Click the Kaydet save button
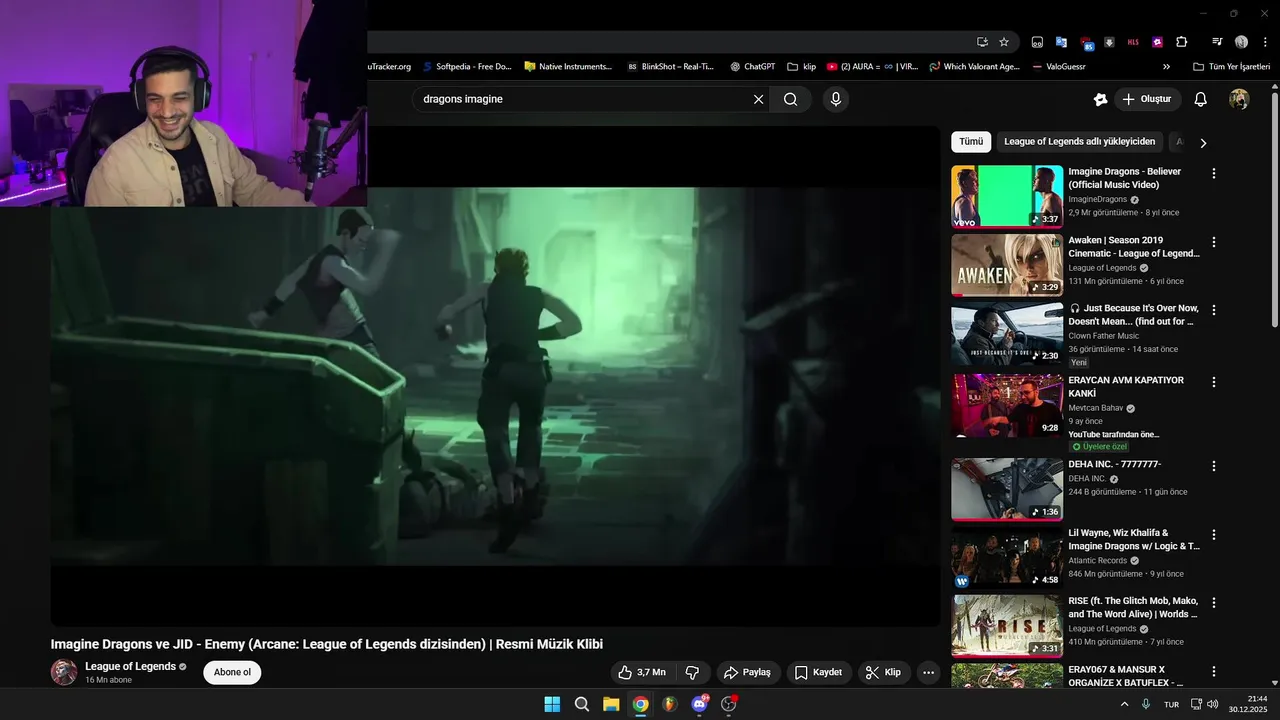The width and height of the screenshot is (1280, 720). 818,672
